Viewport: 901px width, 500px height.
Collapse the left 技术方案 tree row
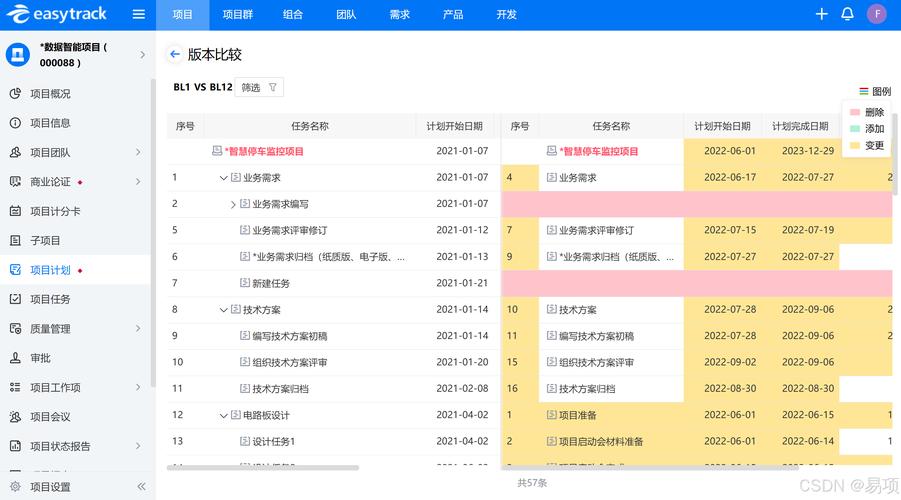coord(224,310)
